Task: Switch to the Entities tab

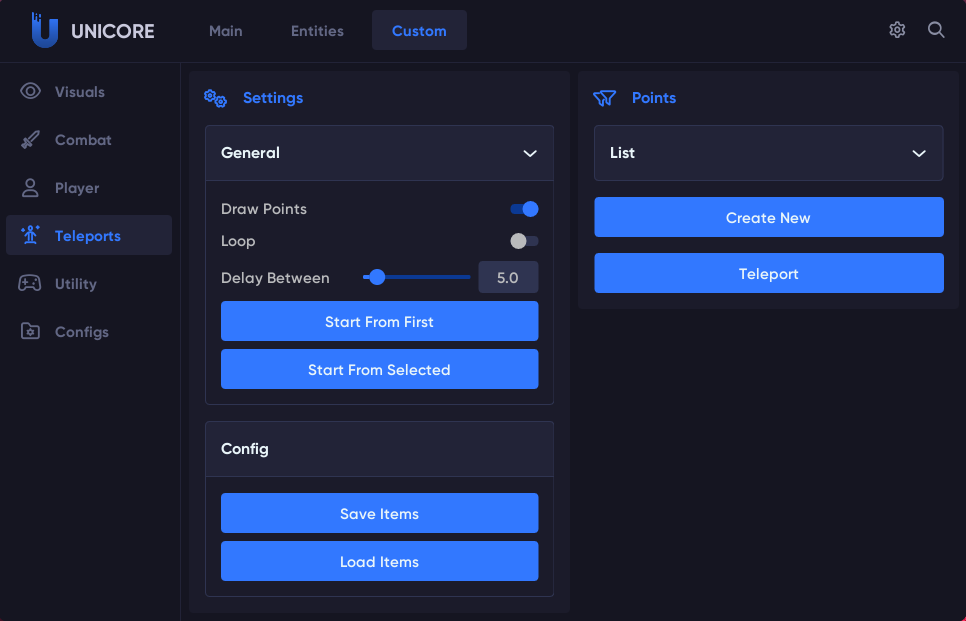Action: pos(317,31)
